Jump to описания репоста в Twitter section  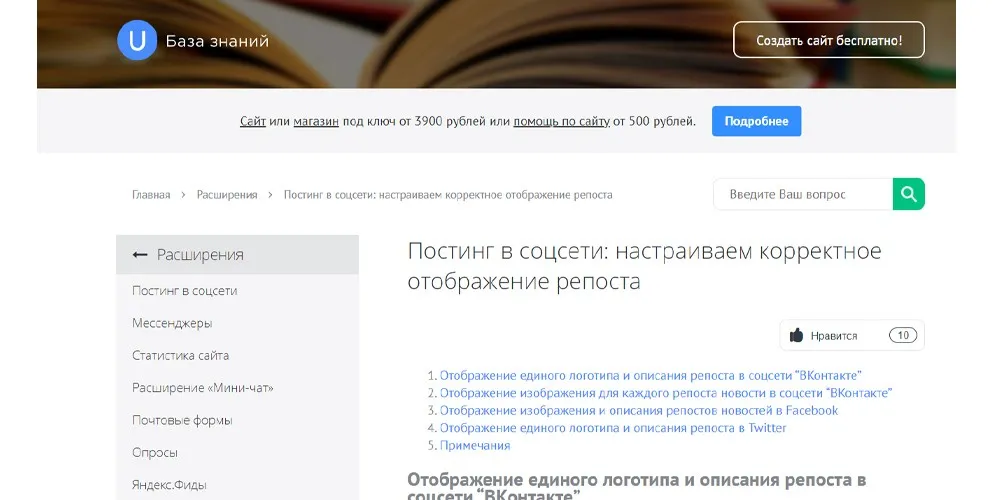(613, 428)
